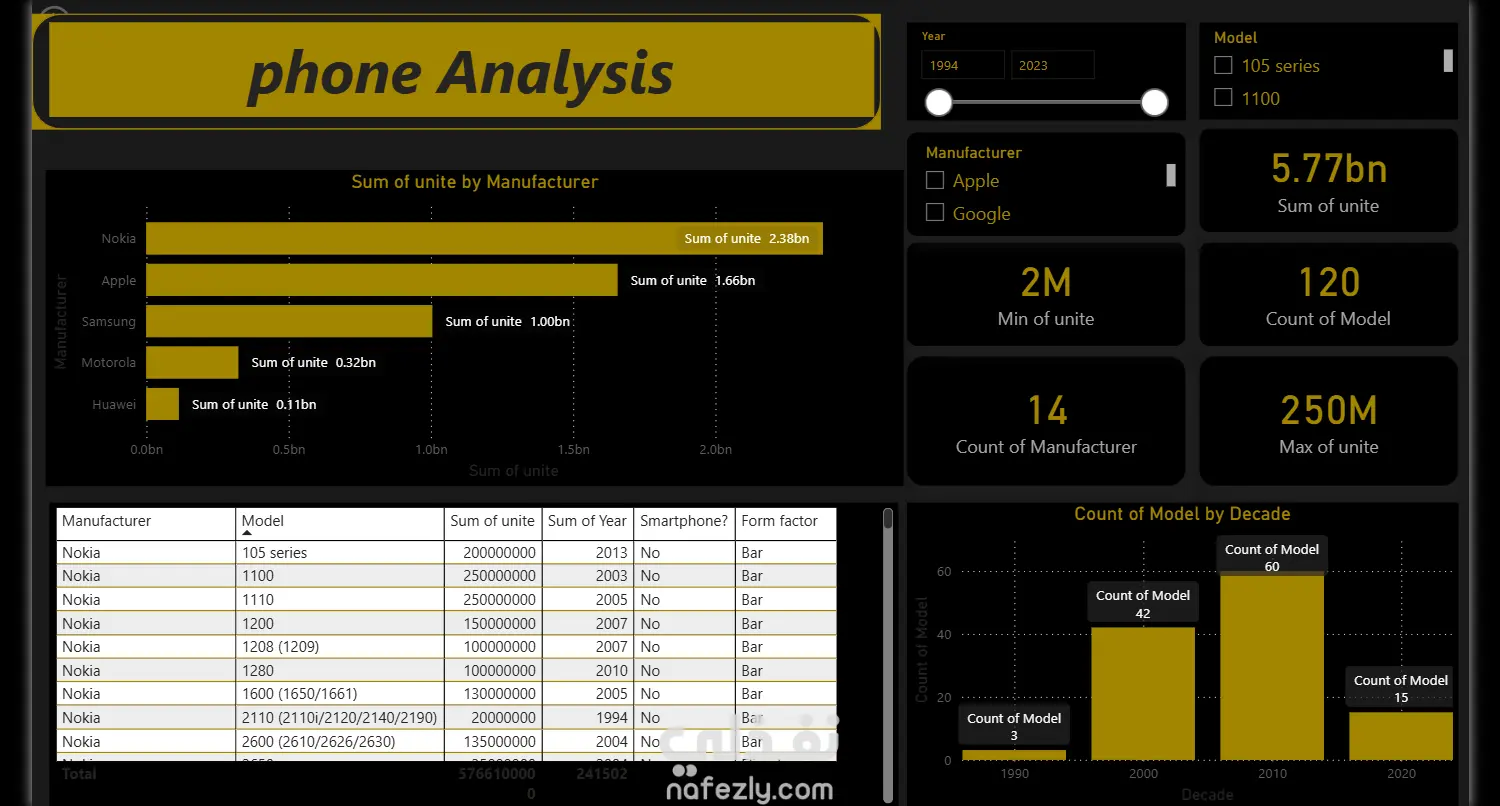Click the right handle of Year slider
The image size is (1500, 806).
[1155, 102]
